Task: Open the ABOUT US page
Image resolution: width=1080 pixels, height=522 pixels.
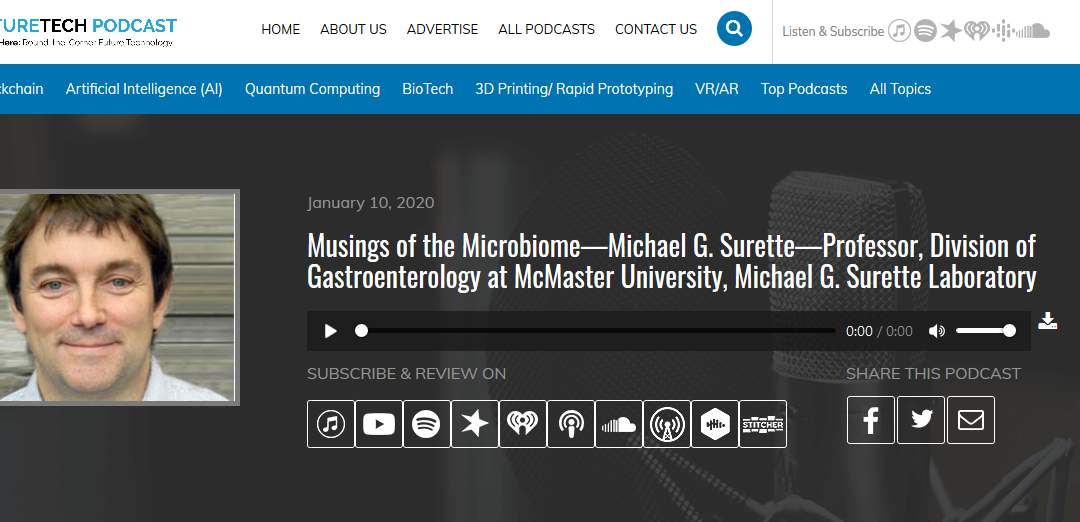Action: point(353,29)
